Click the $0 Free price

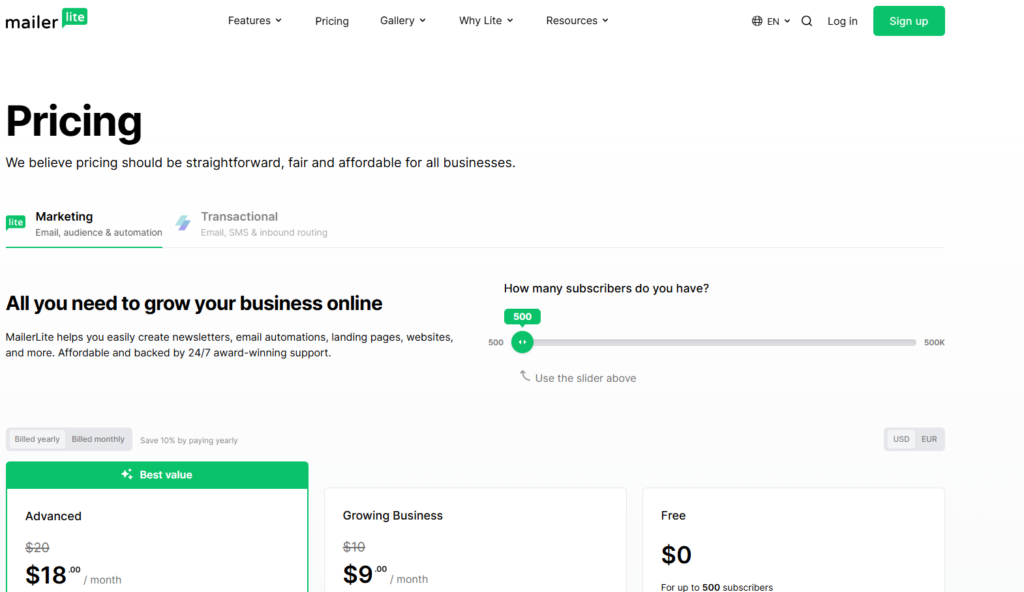(676, 555)
